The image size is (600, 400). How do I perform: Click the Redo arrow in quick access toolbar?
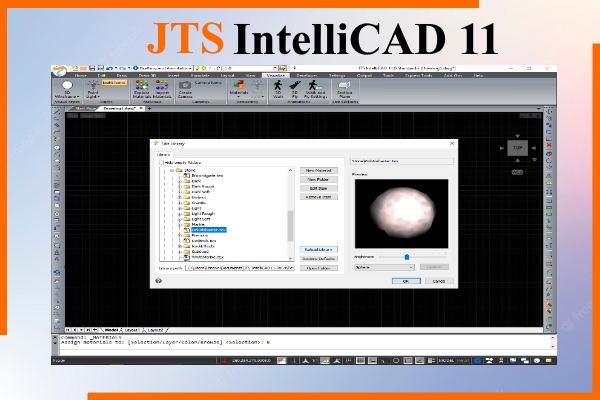(x=123, y=68)
